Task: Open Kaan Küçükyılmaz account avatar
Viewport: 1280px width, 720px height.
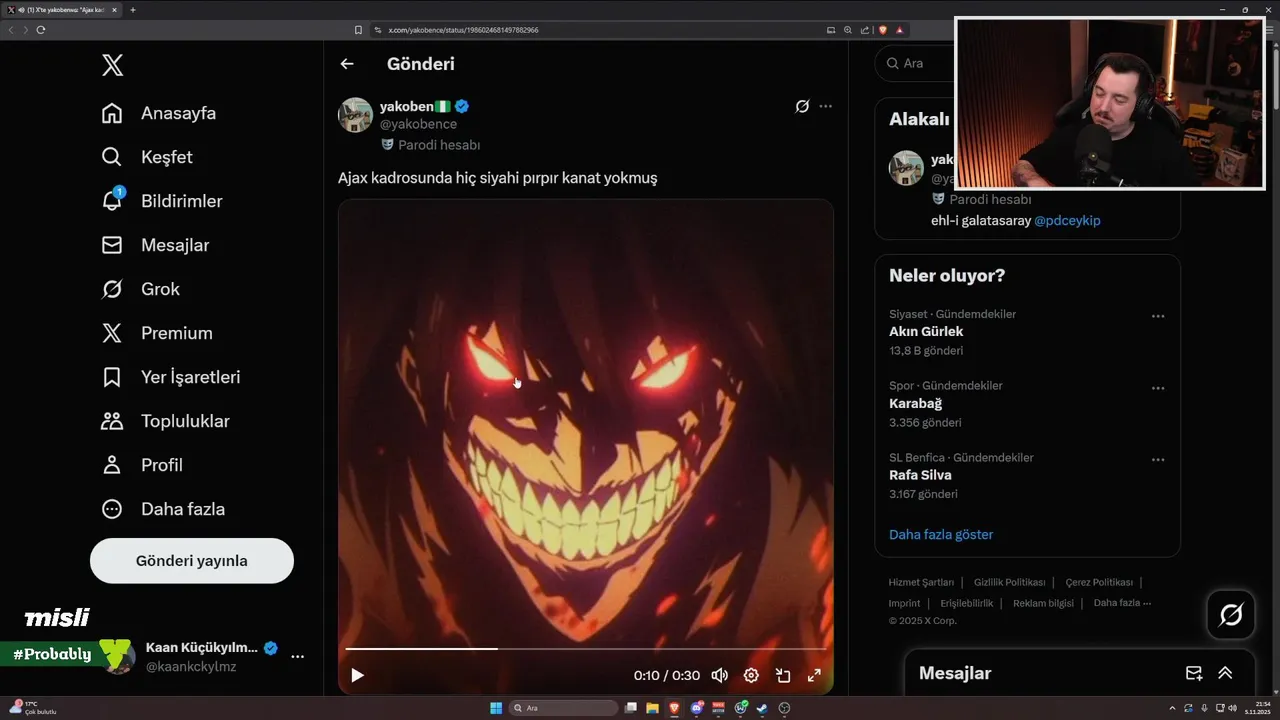Action: [117, 657]
